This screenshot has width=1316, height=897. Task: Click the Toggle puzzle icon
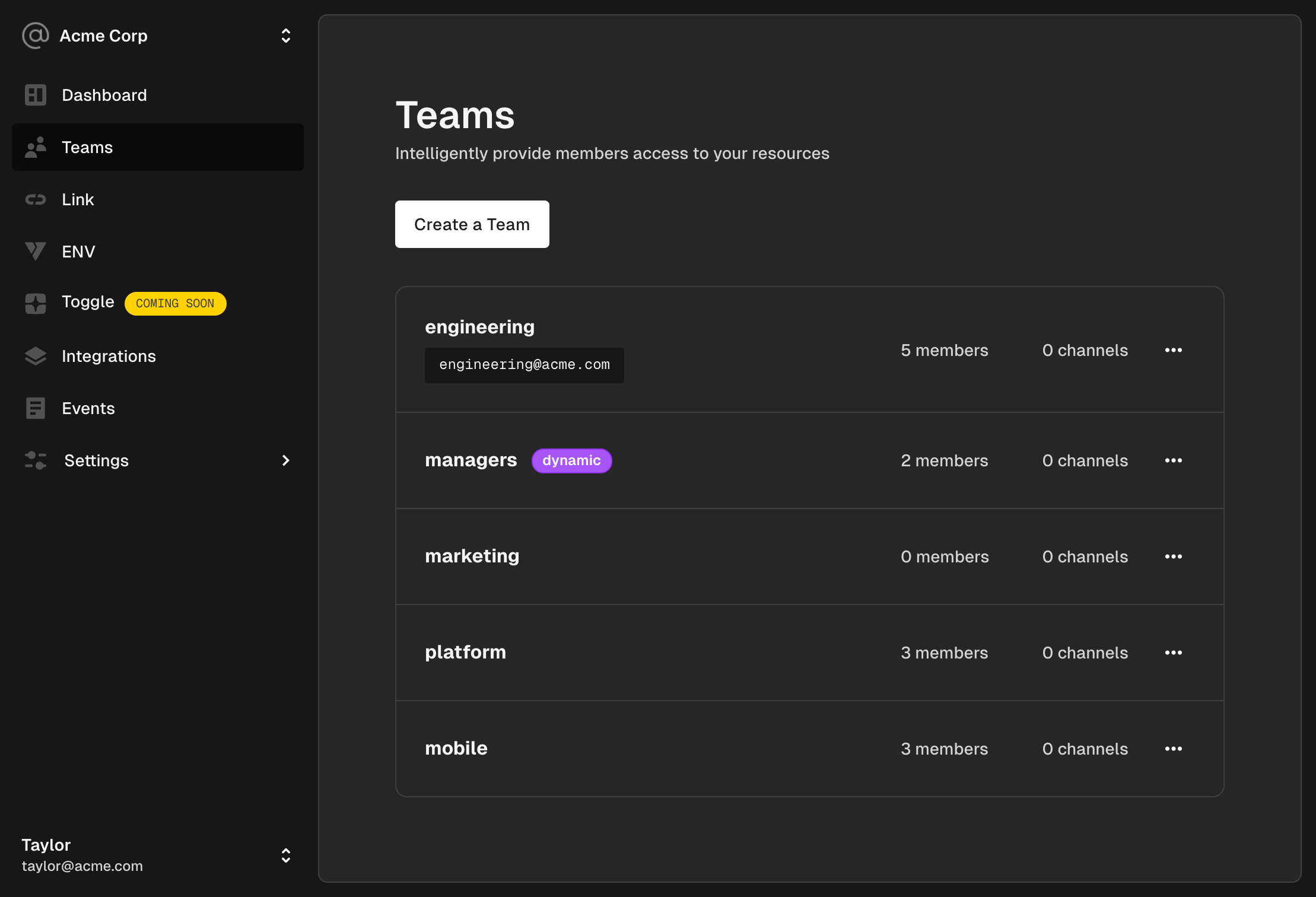tap(35, 303)
